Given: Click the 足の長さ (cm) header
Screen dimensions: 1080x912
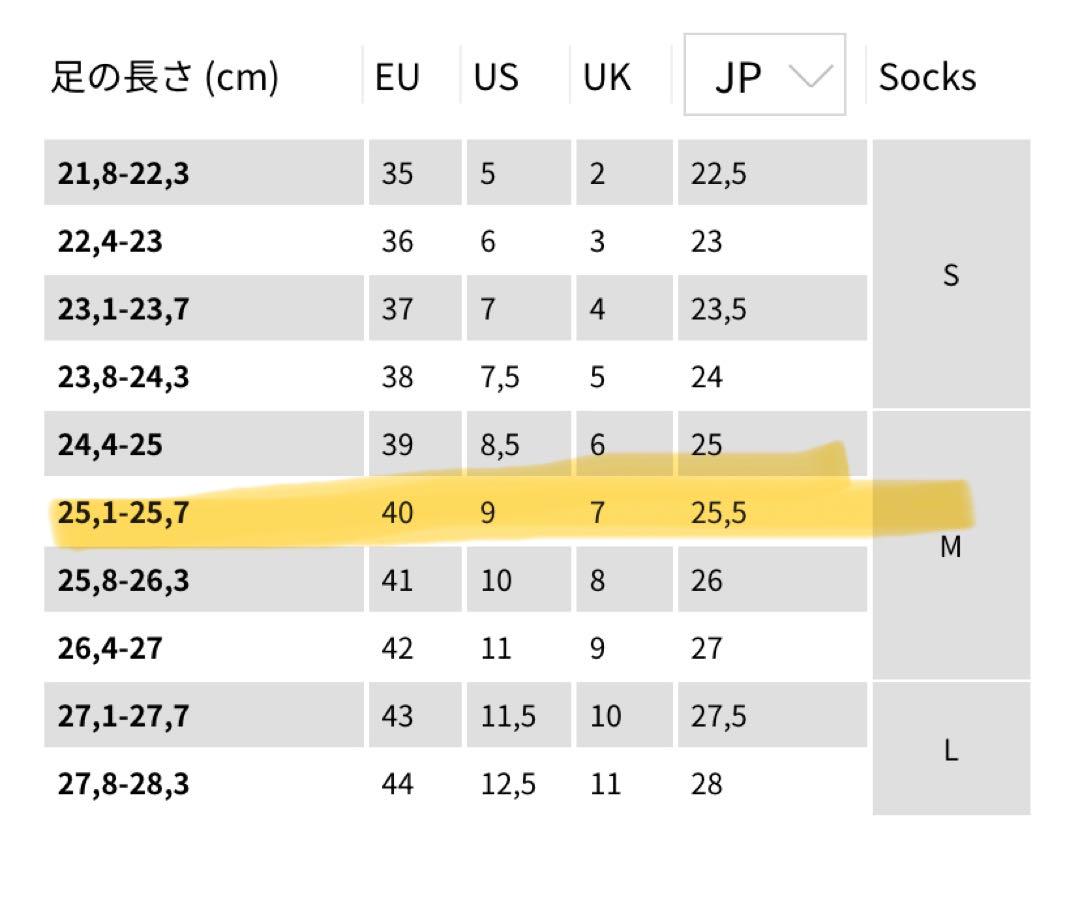Looking at the screenshot, I should point(165,76).
